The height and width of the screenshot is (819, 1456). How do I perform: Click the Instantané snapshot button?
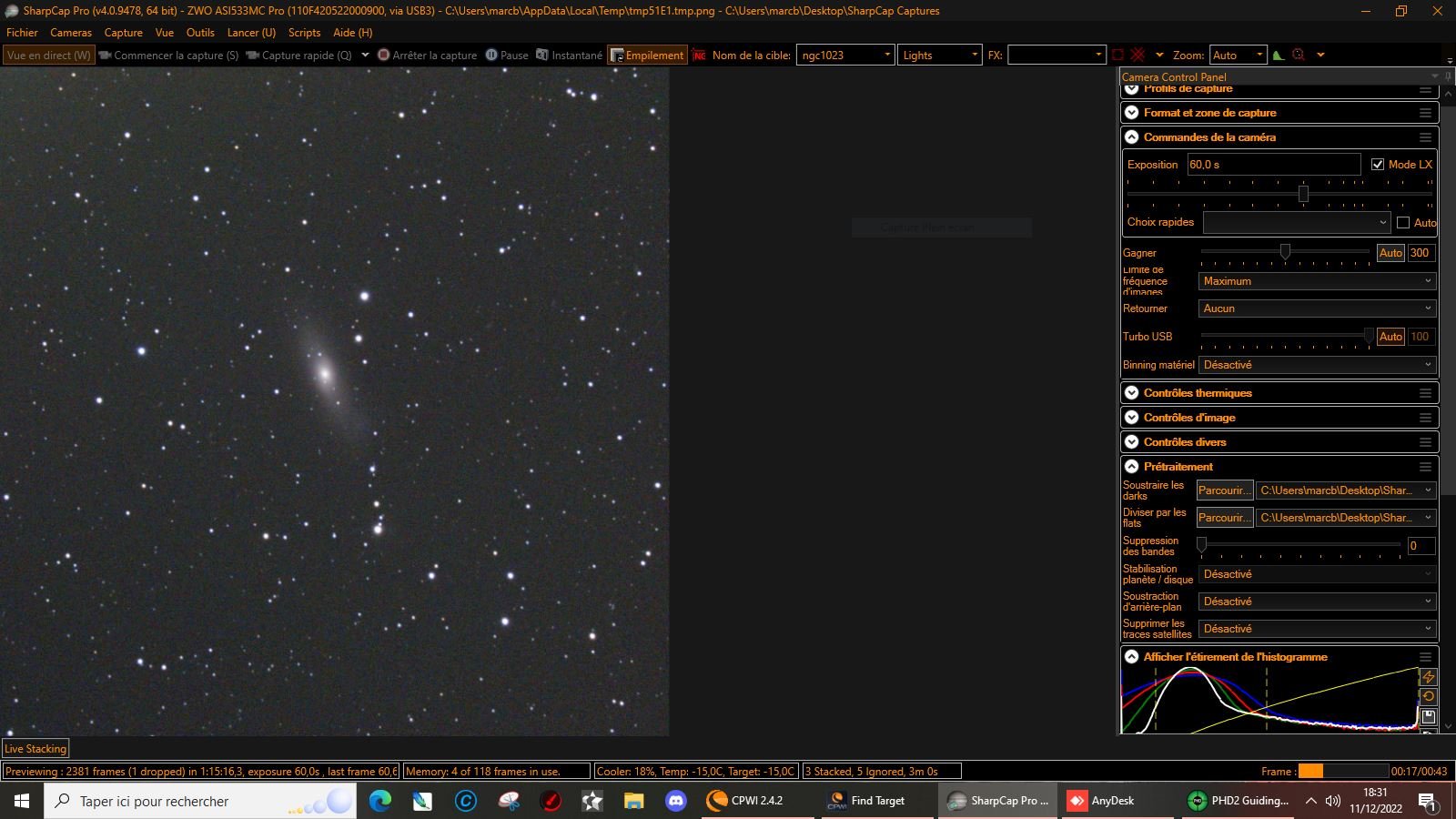[570, 56]
